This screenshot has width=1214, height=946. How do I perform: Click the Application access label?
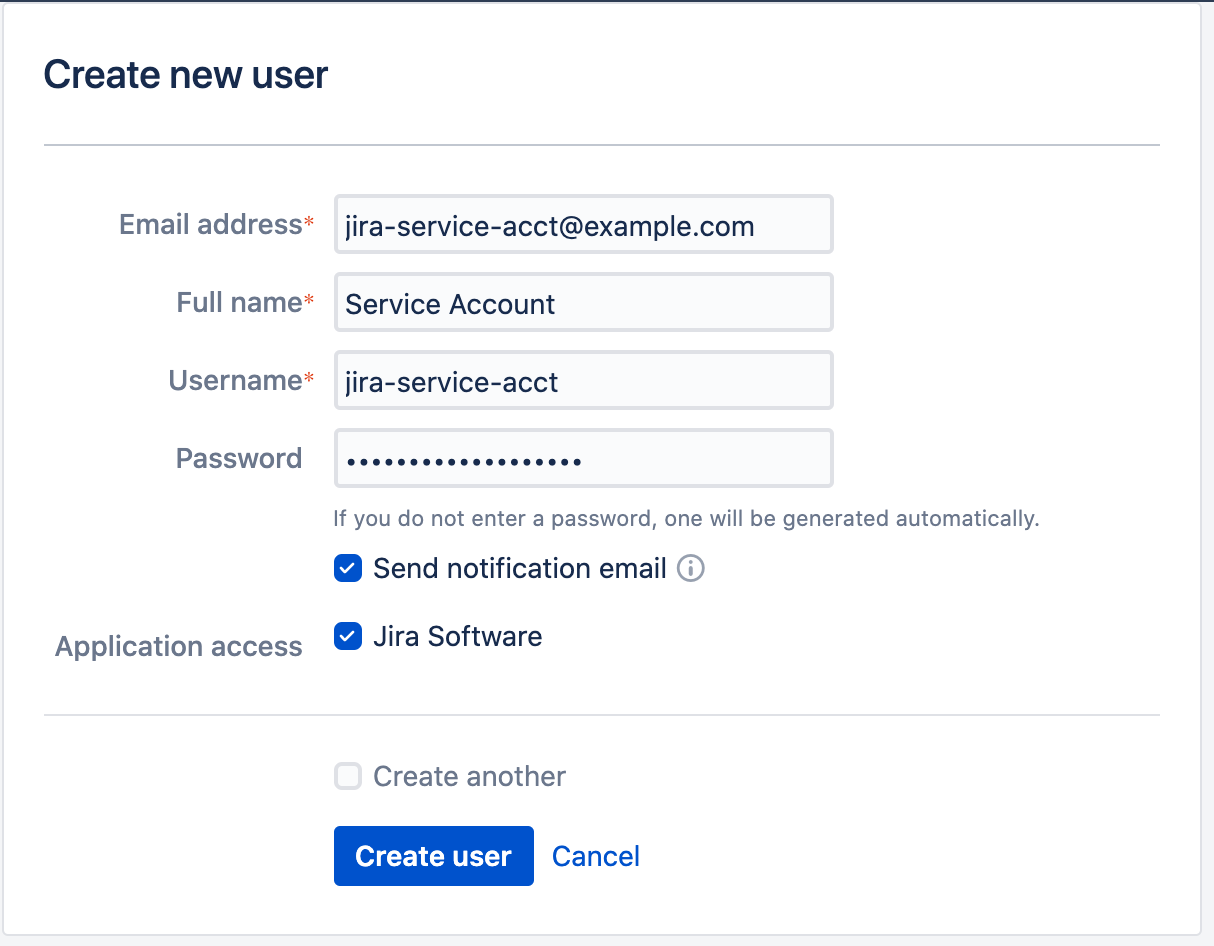tap(178, 646)
